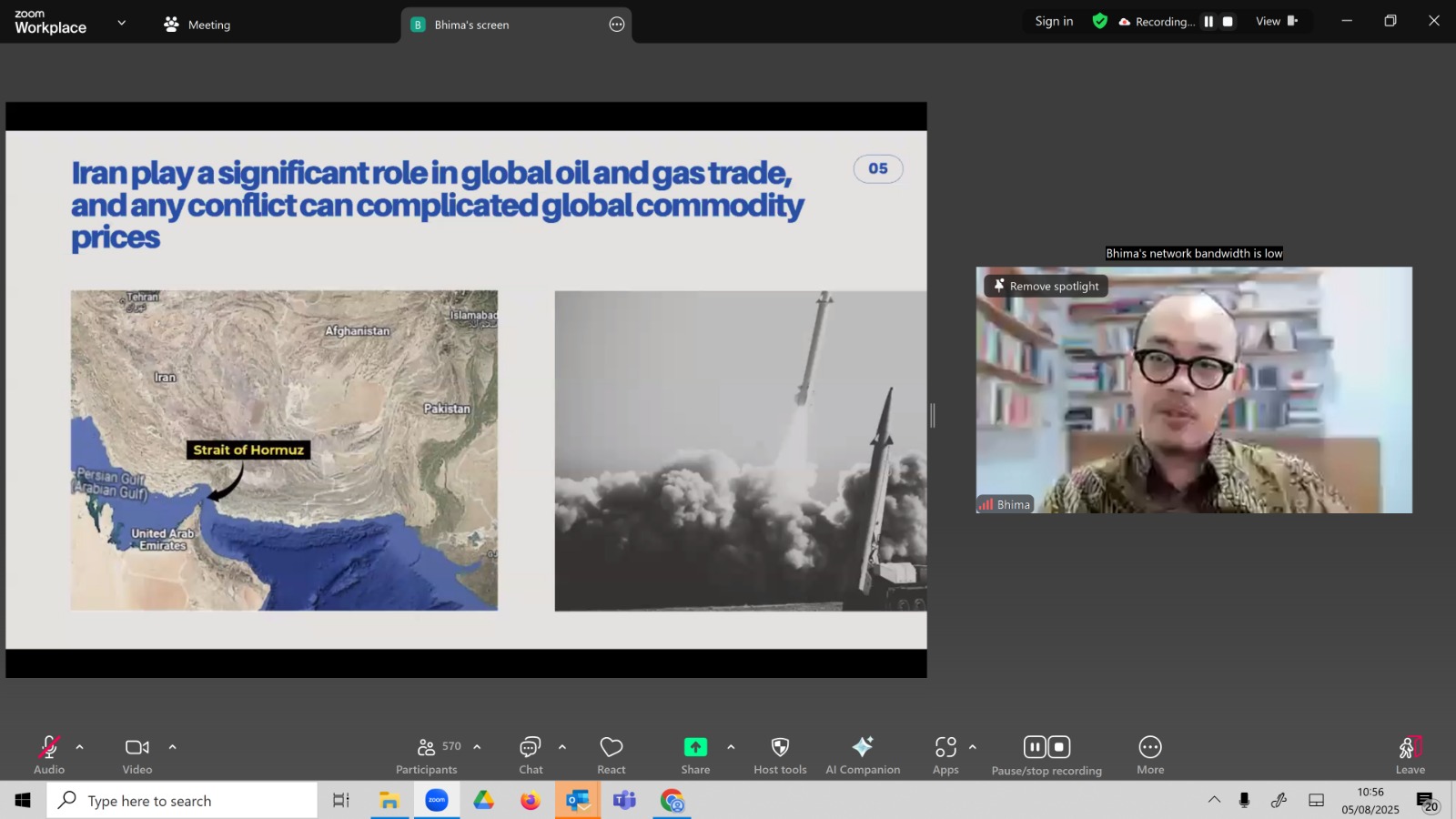Pause recording in the bottom toolbar
The image size is (1456, 819).
pos(1035,747)
